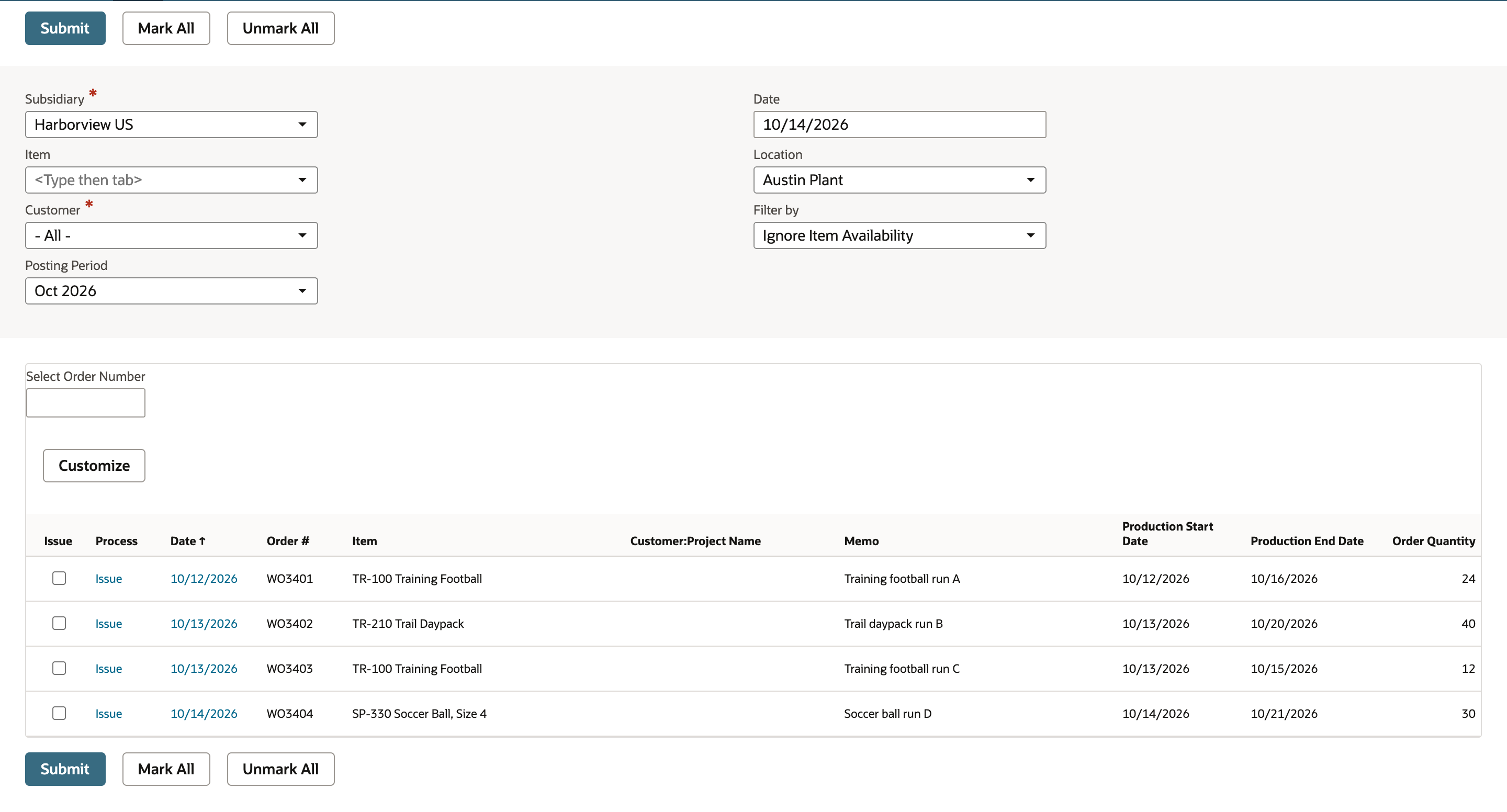Check the Issue box for WO3402
Image resolution: width=1507 pixels, height=812 pixels.
(59, 623)
